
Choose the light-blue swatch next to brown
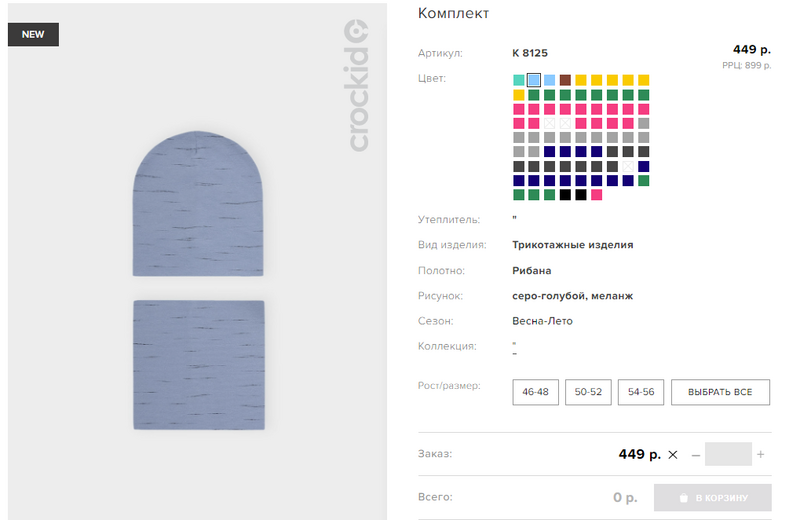pyautogui.click(x=549, y=80)
